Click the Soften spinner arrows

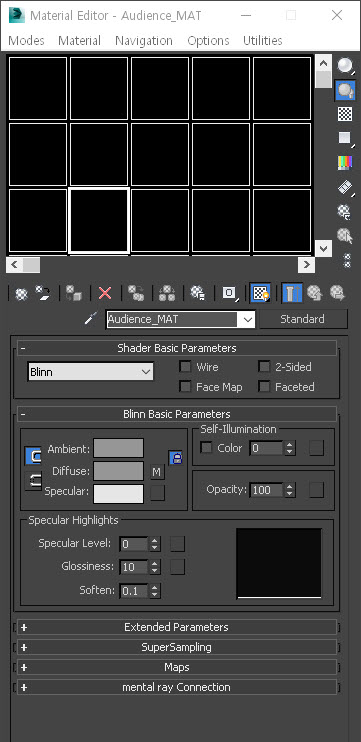click(x=155, y=590)
